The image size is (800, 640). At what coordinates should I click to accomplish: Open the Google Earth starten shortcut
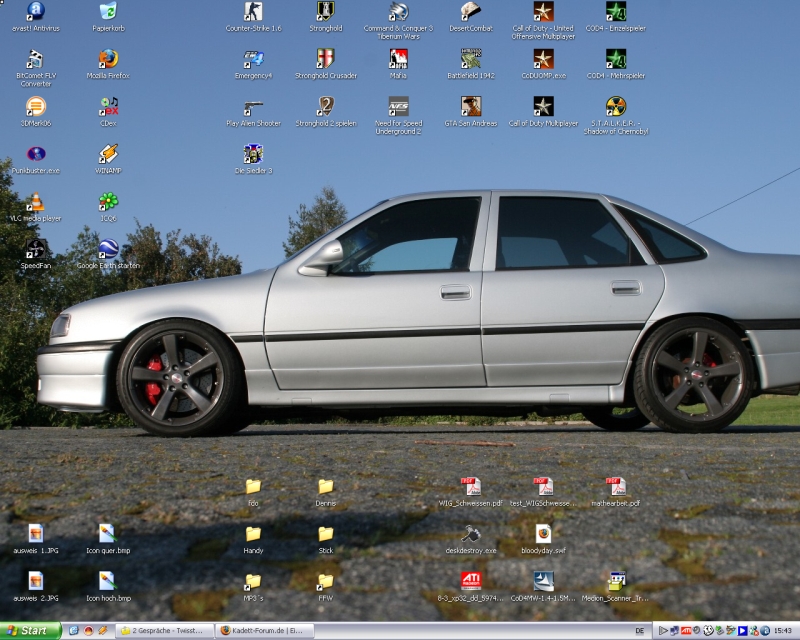click(x=108, y=249)
